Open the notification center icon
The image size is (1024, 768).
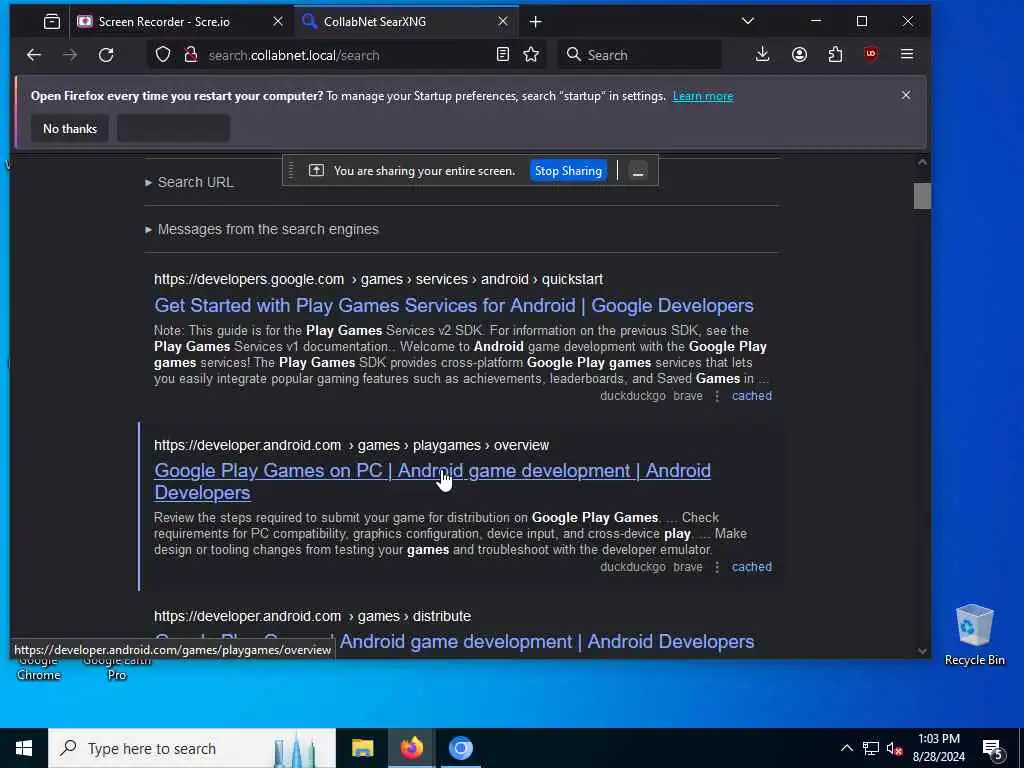992,749
